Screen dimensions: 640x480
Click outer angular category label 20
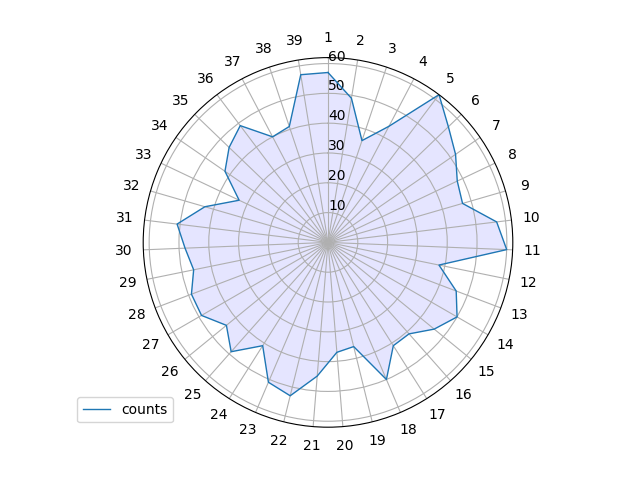pos(345,445)
